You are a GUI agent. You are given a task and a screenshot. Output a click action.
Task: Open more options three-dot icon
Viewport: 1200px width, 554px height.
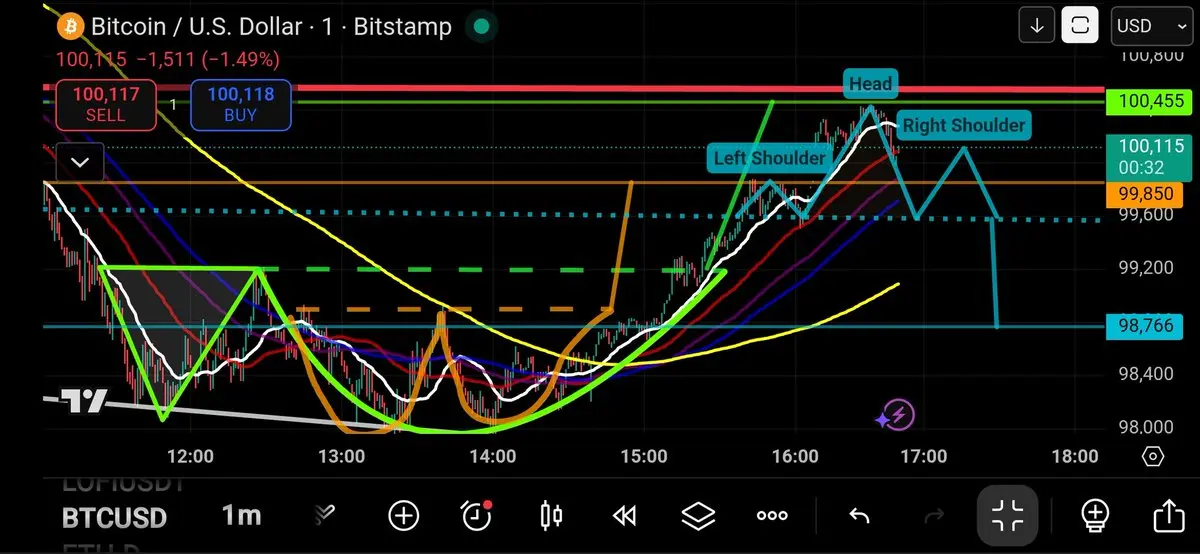pos(772,516)
